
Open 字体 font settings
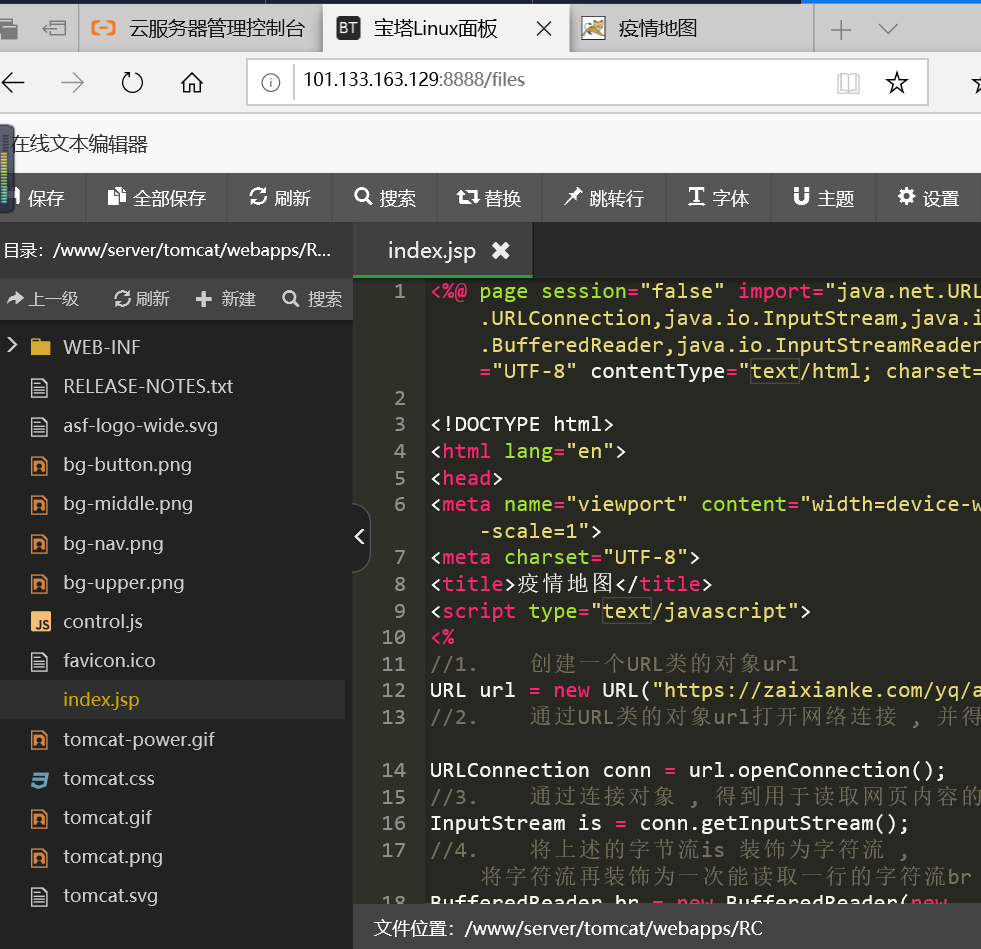click(x=718, y=198)
